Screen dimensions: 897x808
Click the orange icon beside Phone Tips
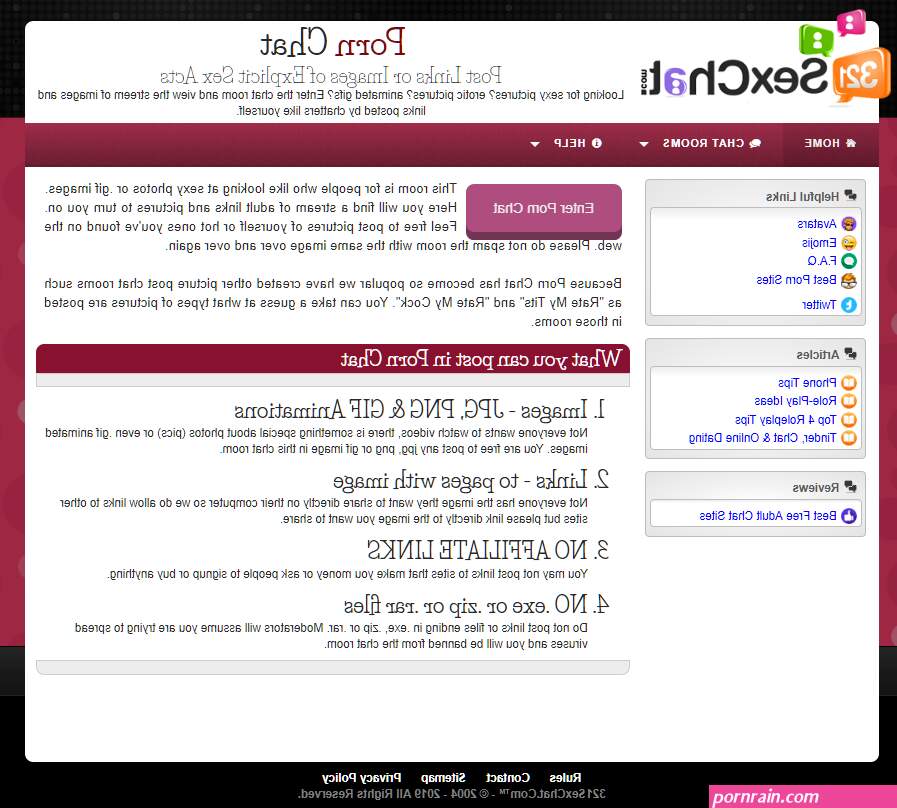click(849, 382)
